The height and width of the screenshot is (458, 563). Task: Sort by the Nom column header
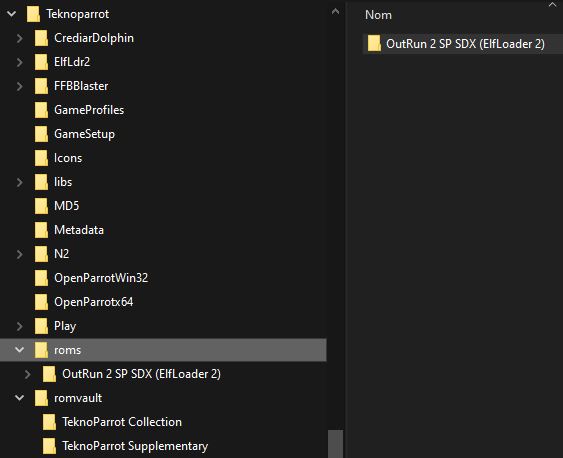click(x=378, y=15)
